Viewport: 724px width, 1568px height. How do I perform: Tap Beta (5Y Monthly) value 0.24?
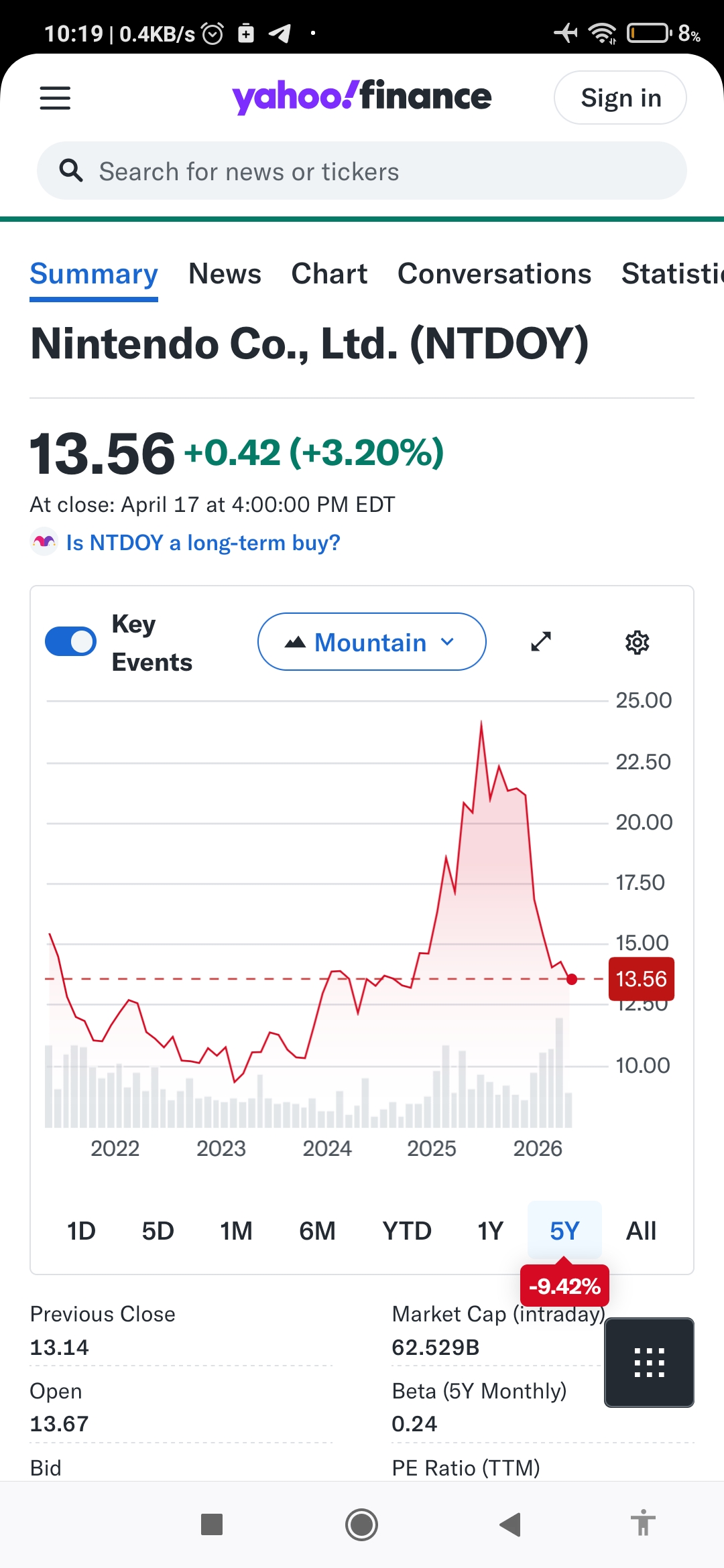tap(414, 1423)
